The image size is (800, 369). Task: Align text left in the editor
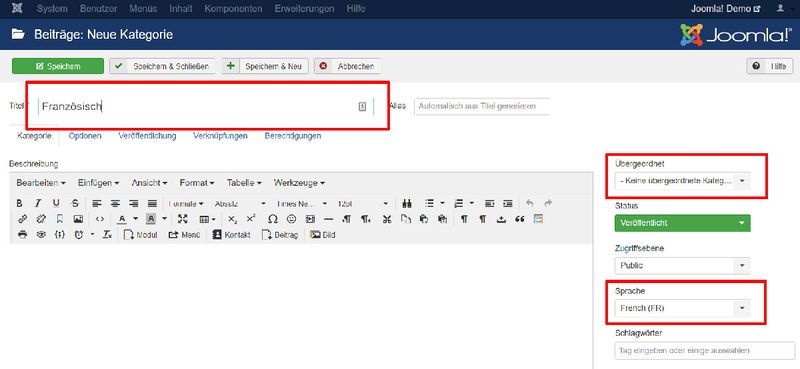pos(97,203)
